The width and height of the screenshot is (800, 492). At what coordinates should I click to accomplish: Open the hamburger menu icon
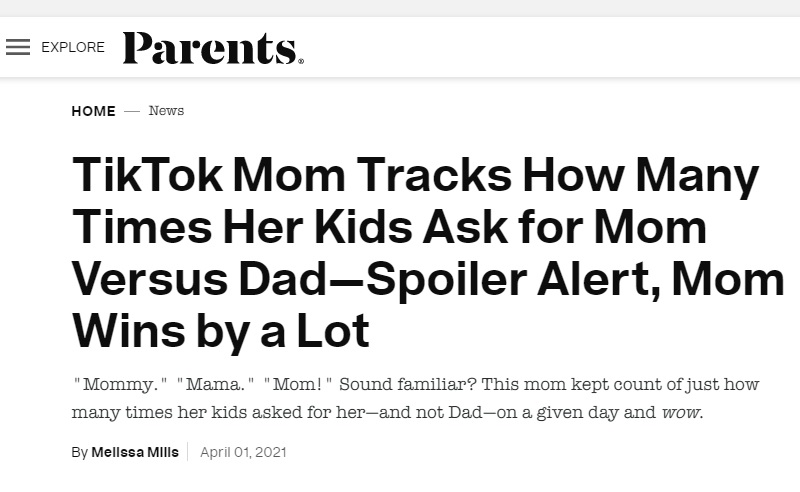pos(18,47)
